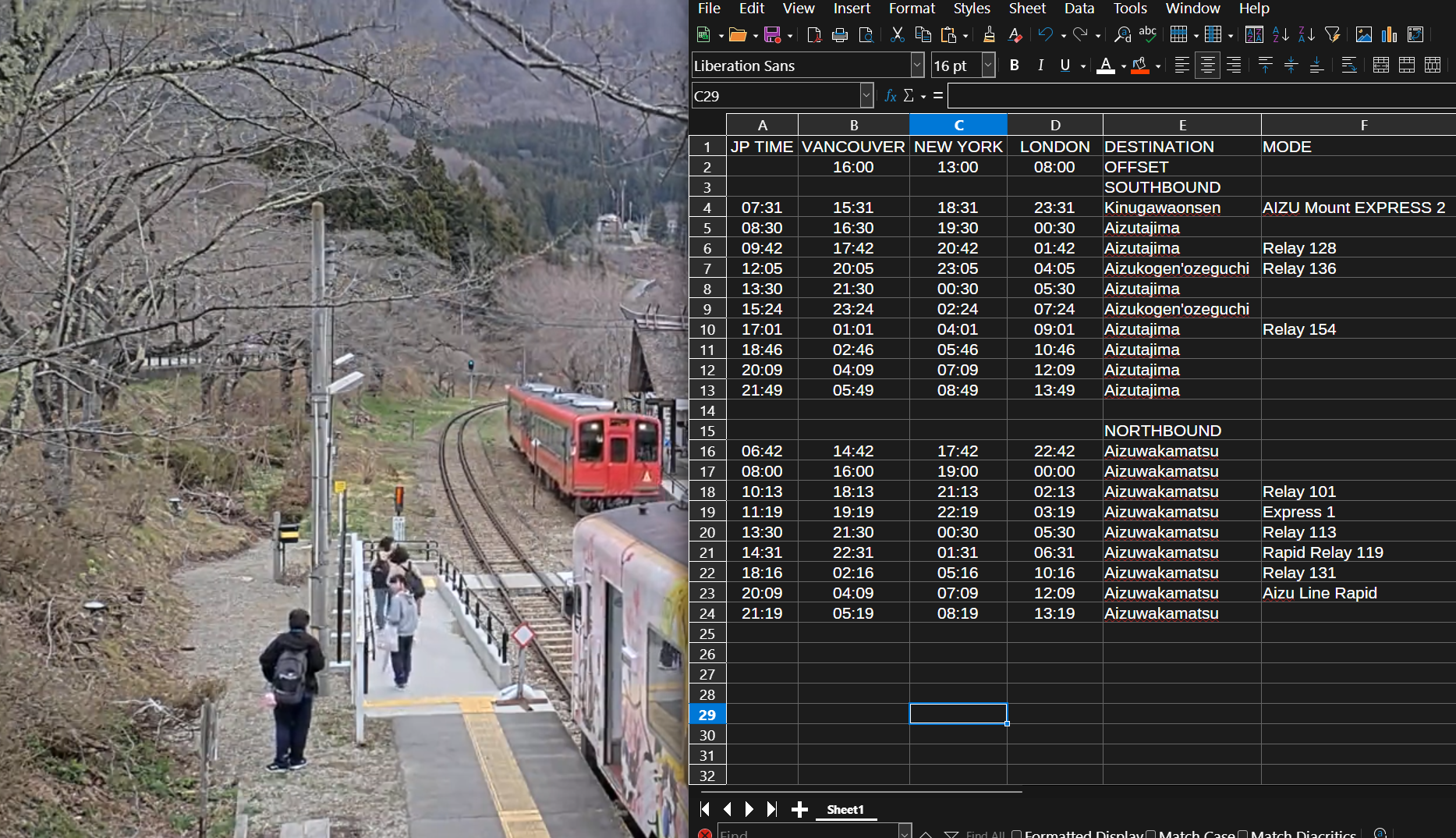Close the Find toolbar
Screen dimensions: 1456x838
coord(705,833)
